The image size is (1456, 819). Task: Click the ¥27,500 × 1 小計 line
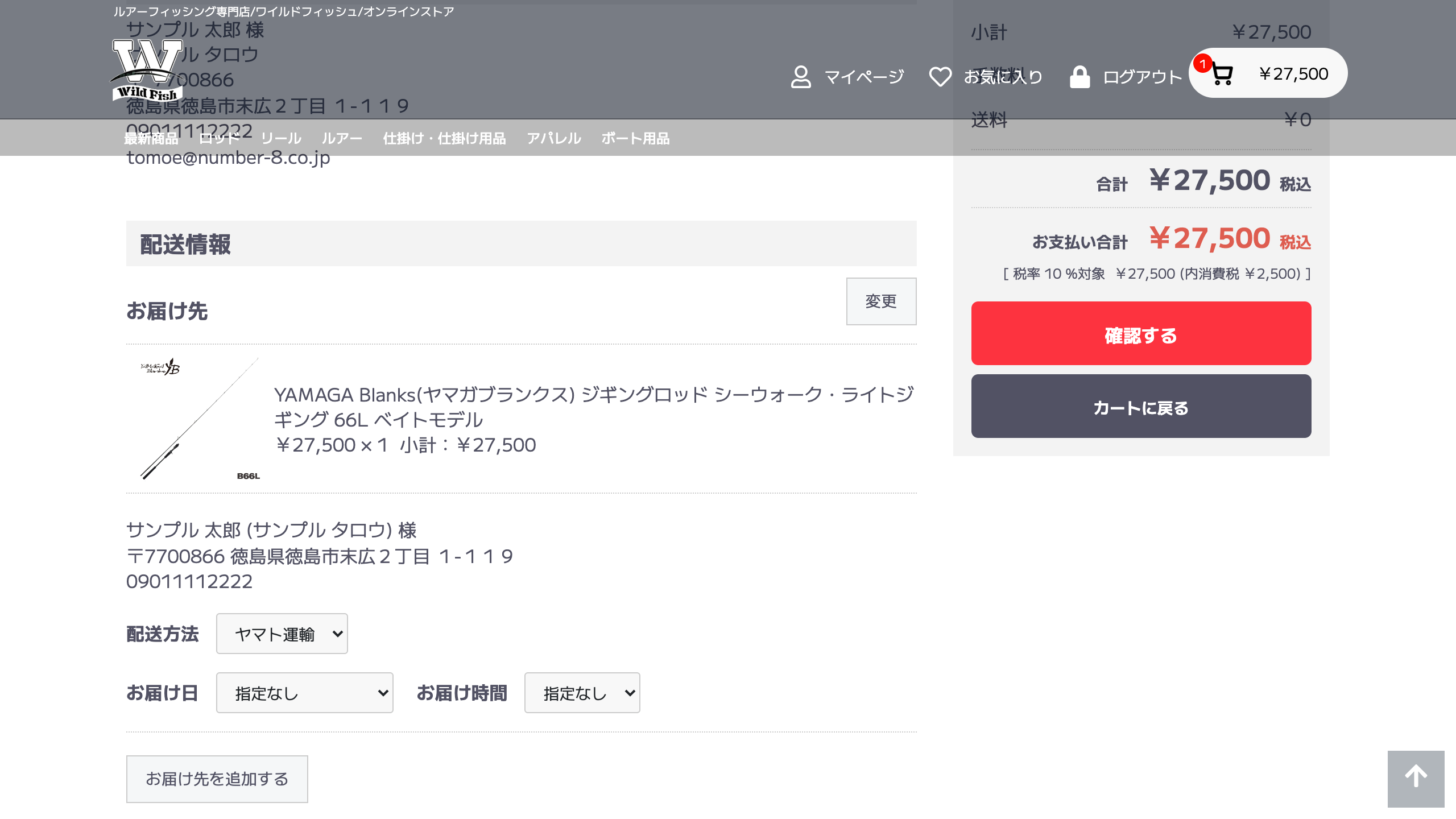[x=405, y=445]
